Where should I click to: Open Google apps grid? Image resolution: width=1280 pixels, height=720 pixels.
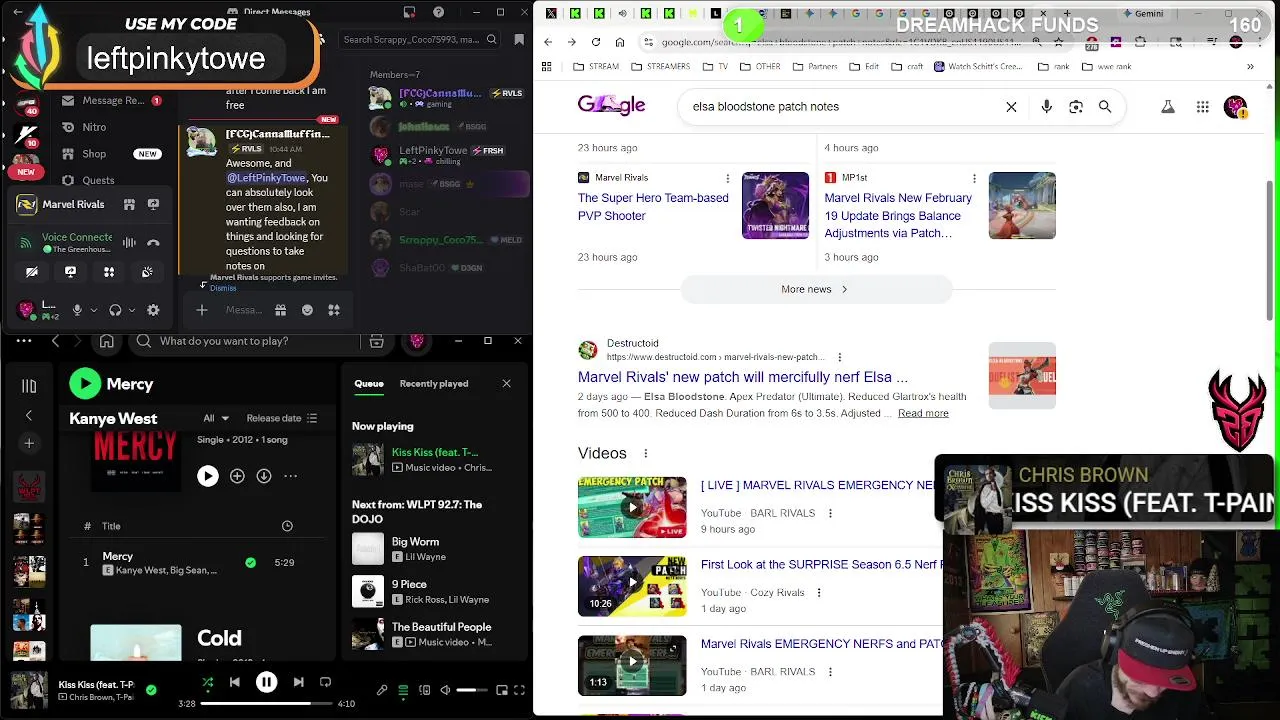(1202, 107)
